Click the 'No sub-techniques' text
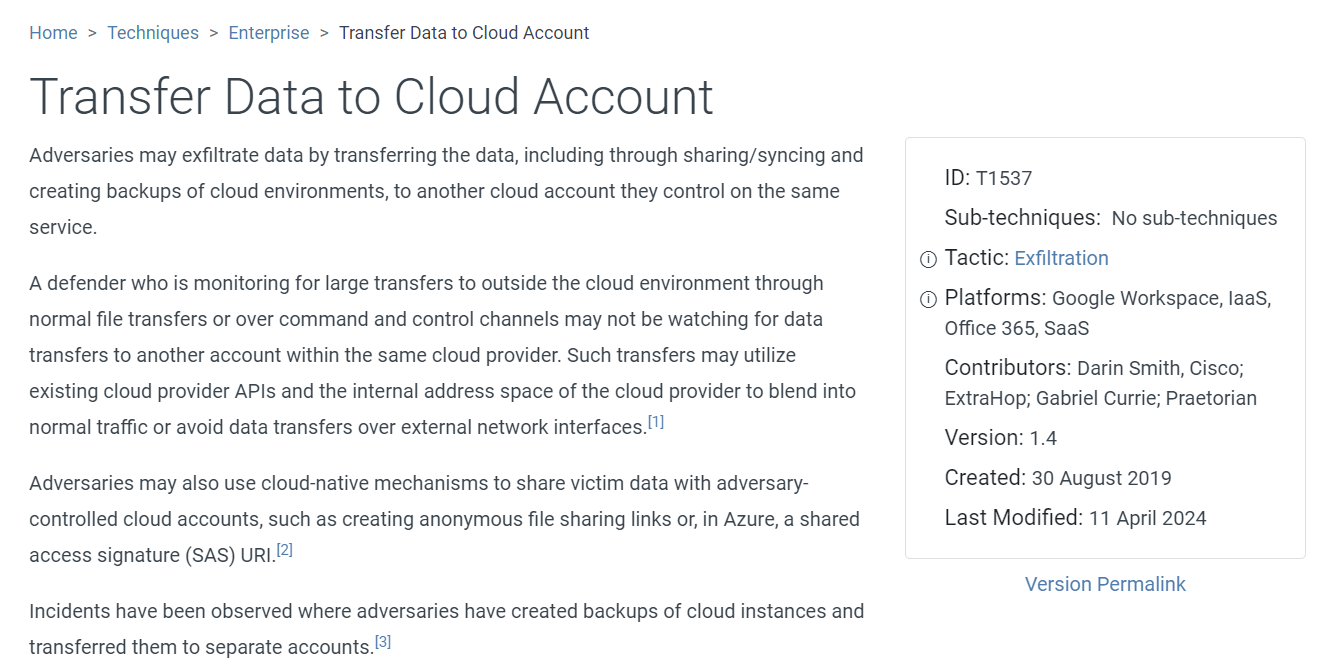This screenshot has width=1323, height=671. 1194,218
